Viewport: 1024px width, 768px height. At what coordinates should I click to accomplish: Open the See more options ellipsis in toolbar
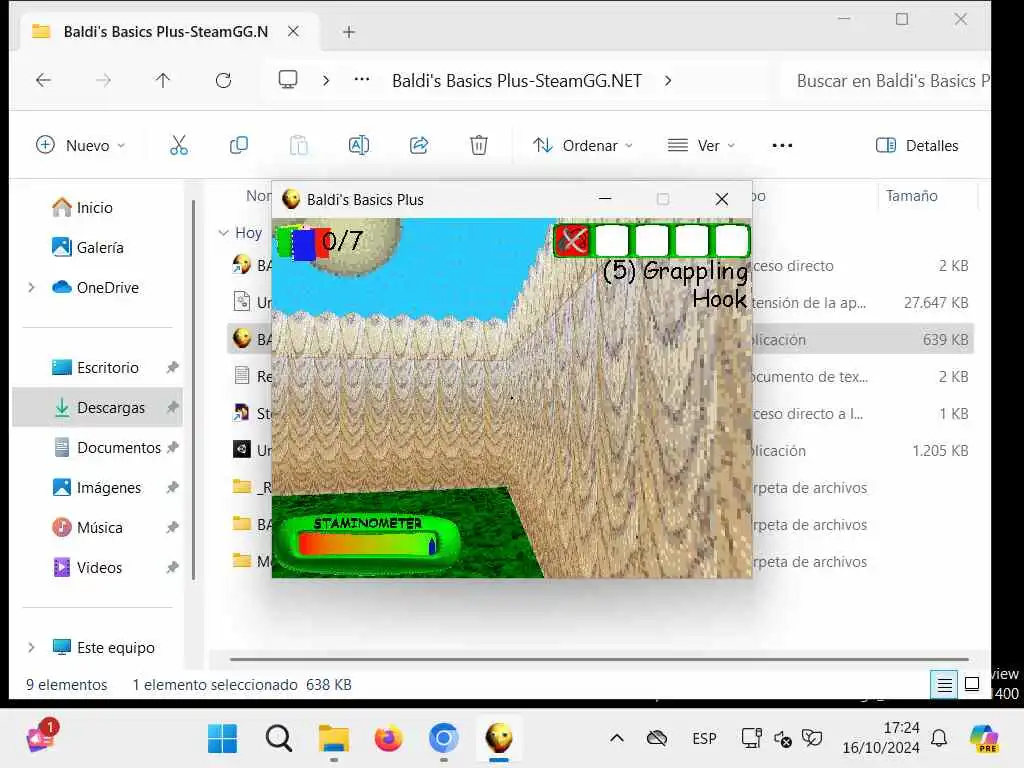[782, 145]
